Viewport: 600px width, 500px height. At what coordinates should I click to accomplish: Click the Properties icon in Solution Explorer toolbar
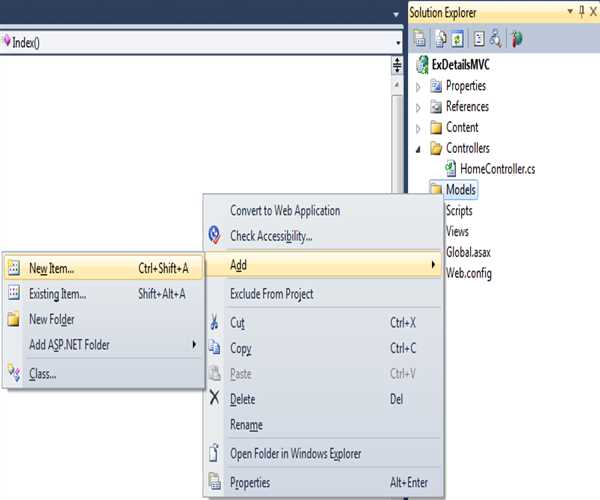pyautogui.click(x=420, y=39)
